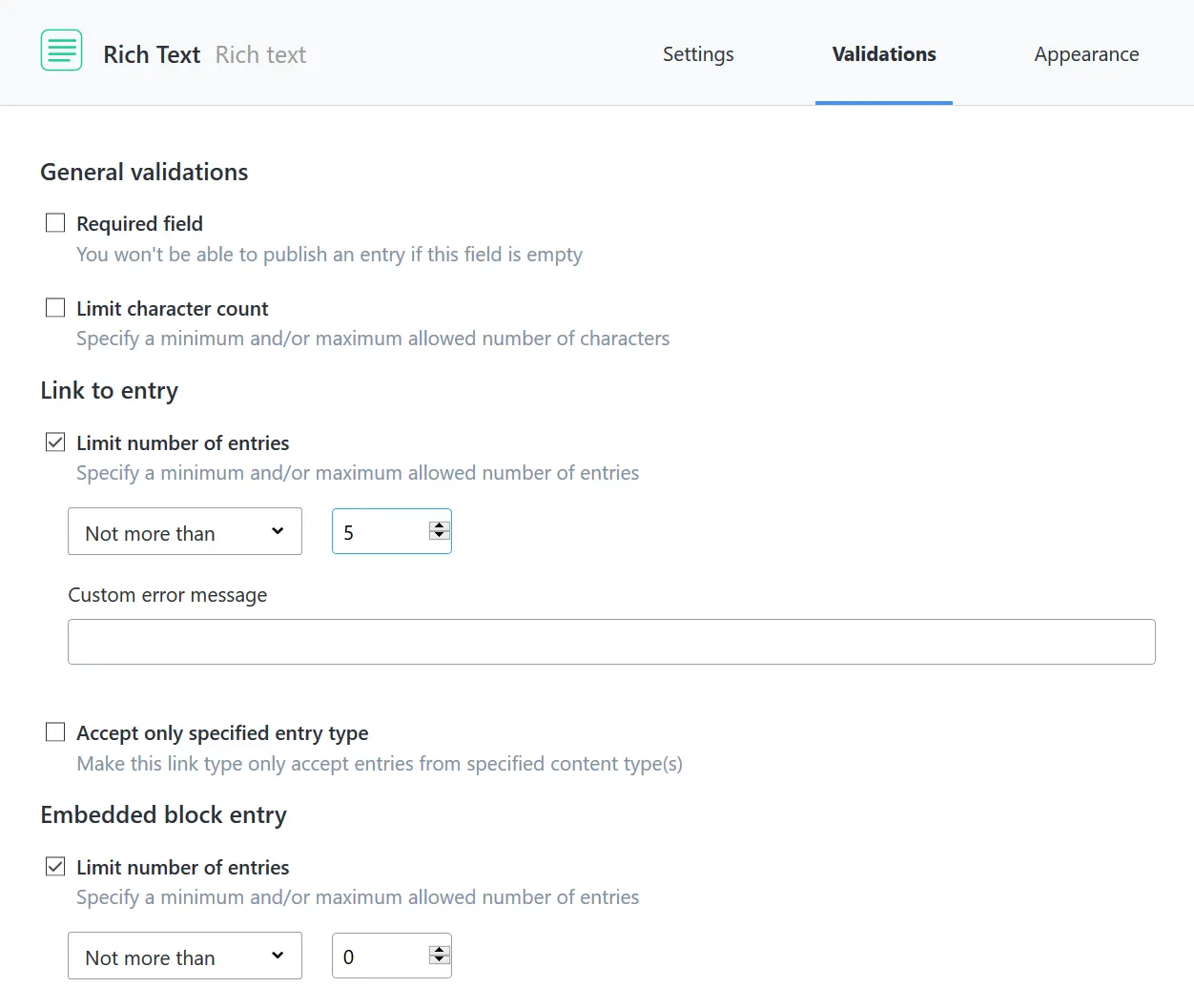Click the General validations heading
1194x1008 pixels.
[x=144, y=172]
